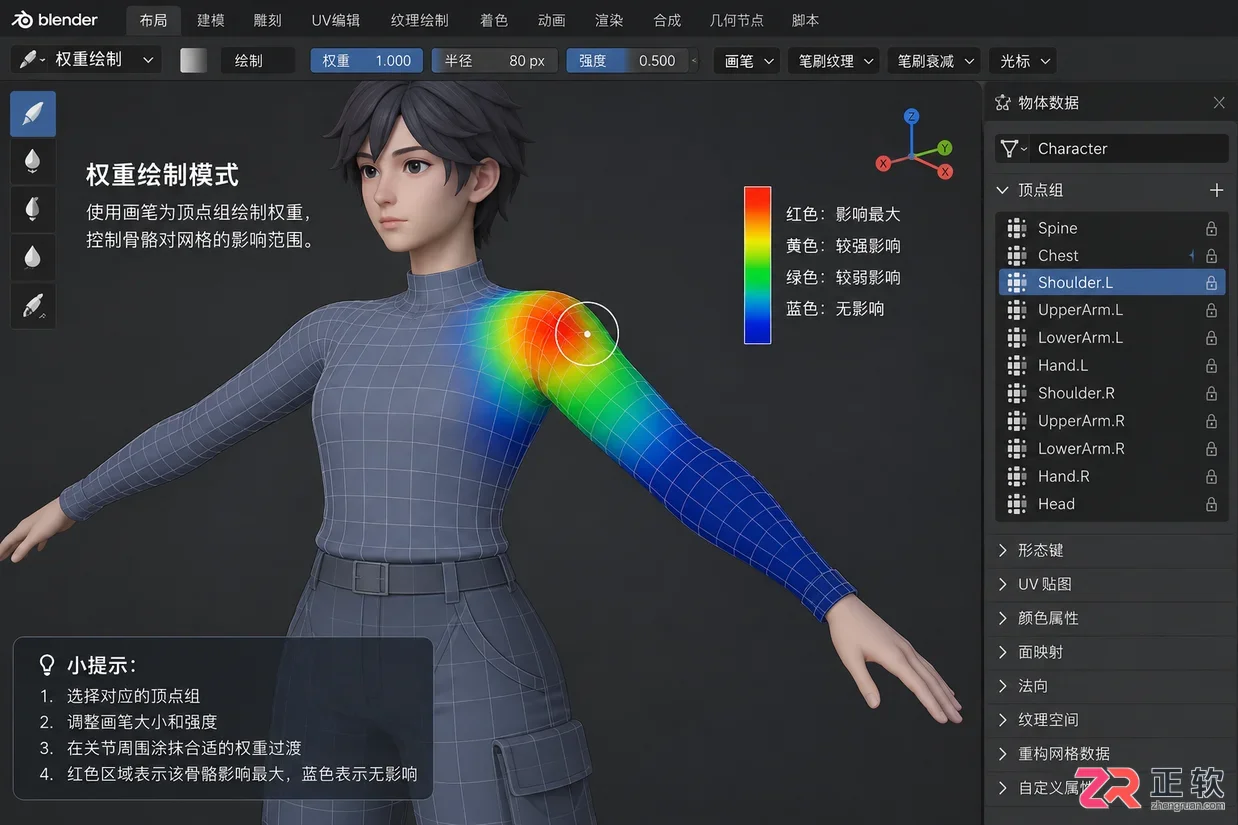Switch to the 动画 workspace tab
1238x825 pixels.
click(x=551, y=20)
